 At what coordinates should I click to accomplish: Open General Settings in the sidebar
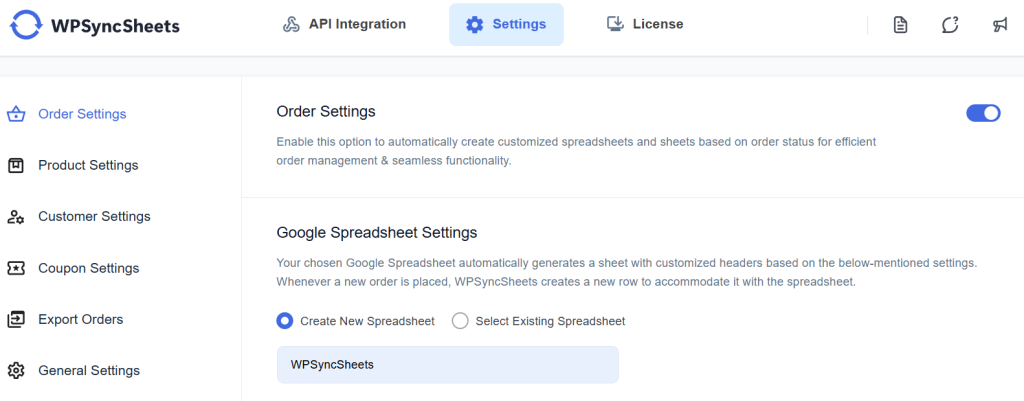coord(89,370)
